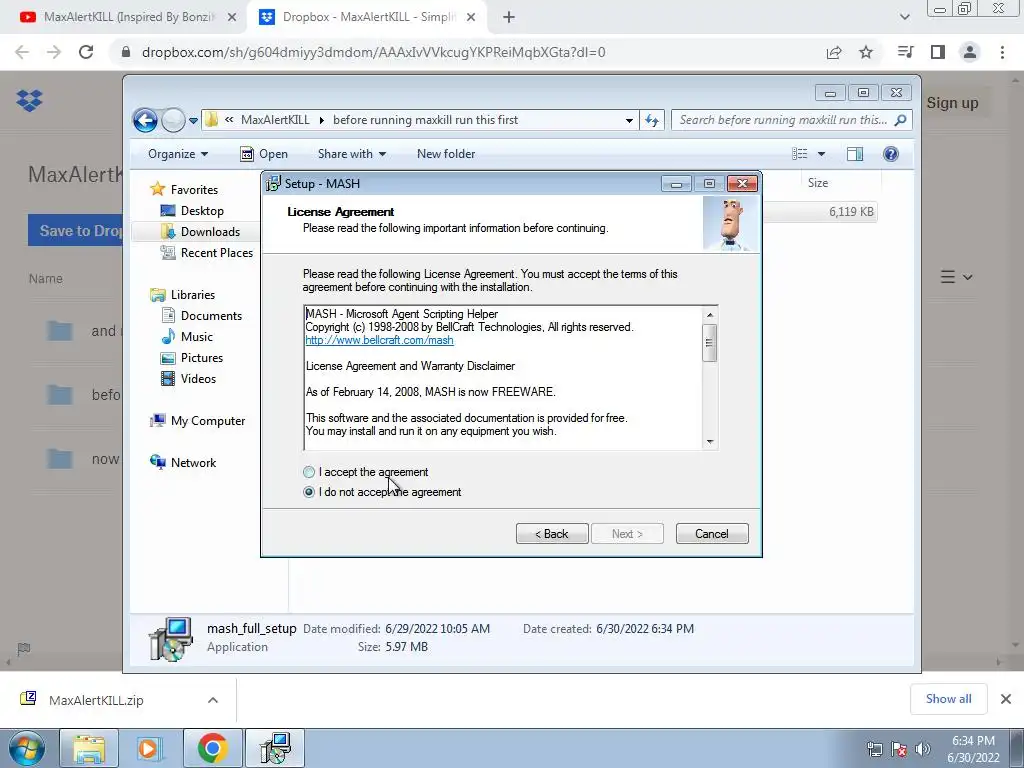1024x768 pixels.
Task: Open Explorer help via question mark icon
Action: [x=891, y=154]
